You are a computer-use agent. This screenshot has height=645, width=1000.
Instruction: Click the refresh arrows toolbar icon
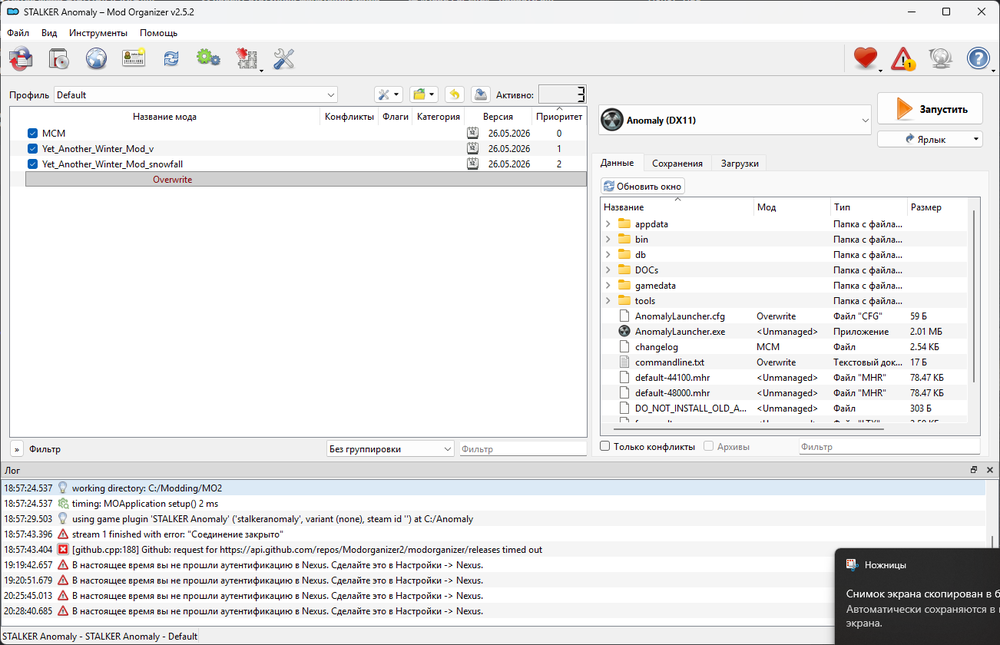point(171,59)
